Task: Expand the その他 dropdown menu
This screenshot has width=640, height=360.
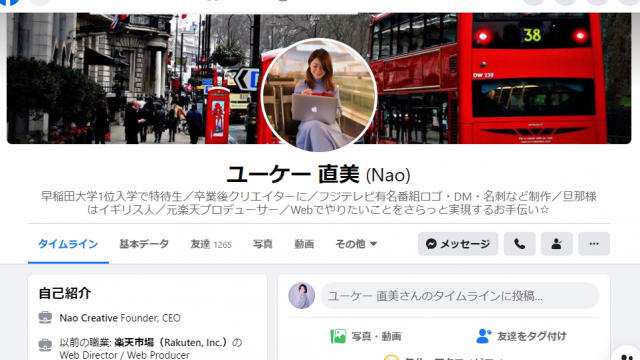Action: click(x=356, y=244)
